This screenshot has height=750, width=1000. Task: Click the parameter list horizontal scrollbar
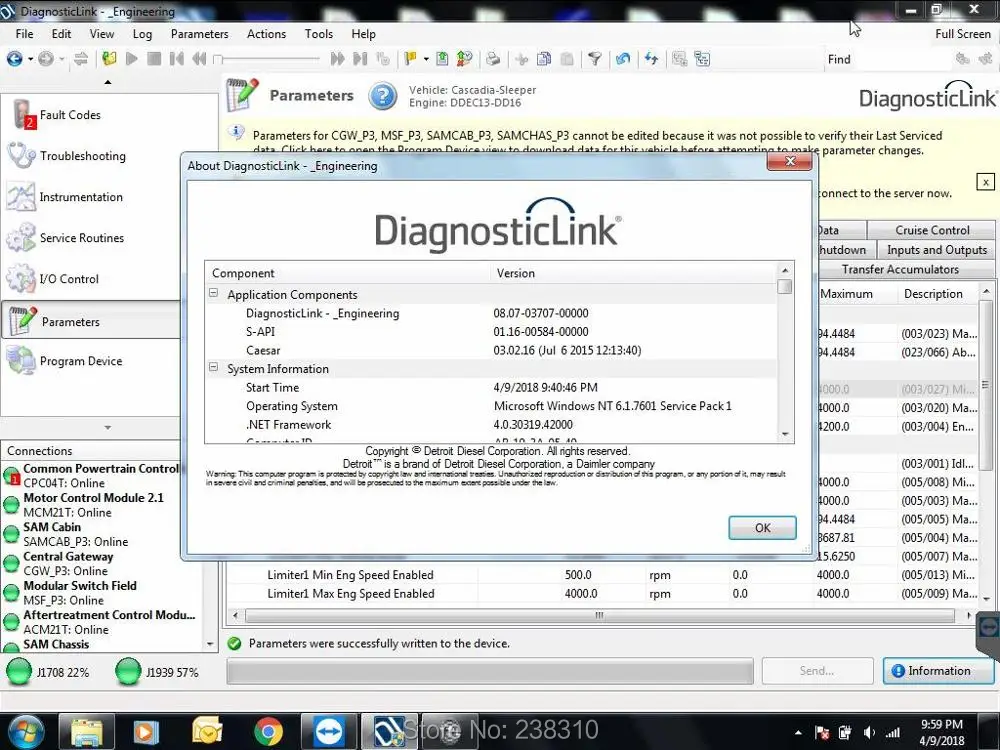(x=599, y=615)
